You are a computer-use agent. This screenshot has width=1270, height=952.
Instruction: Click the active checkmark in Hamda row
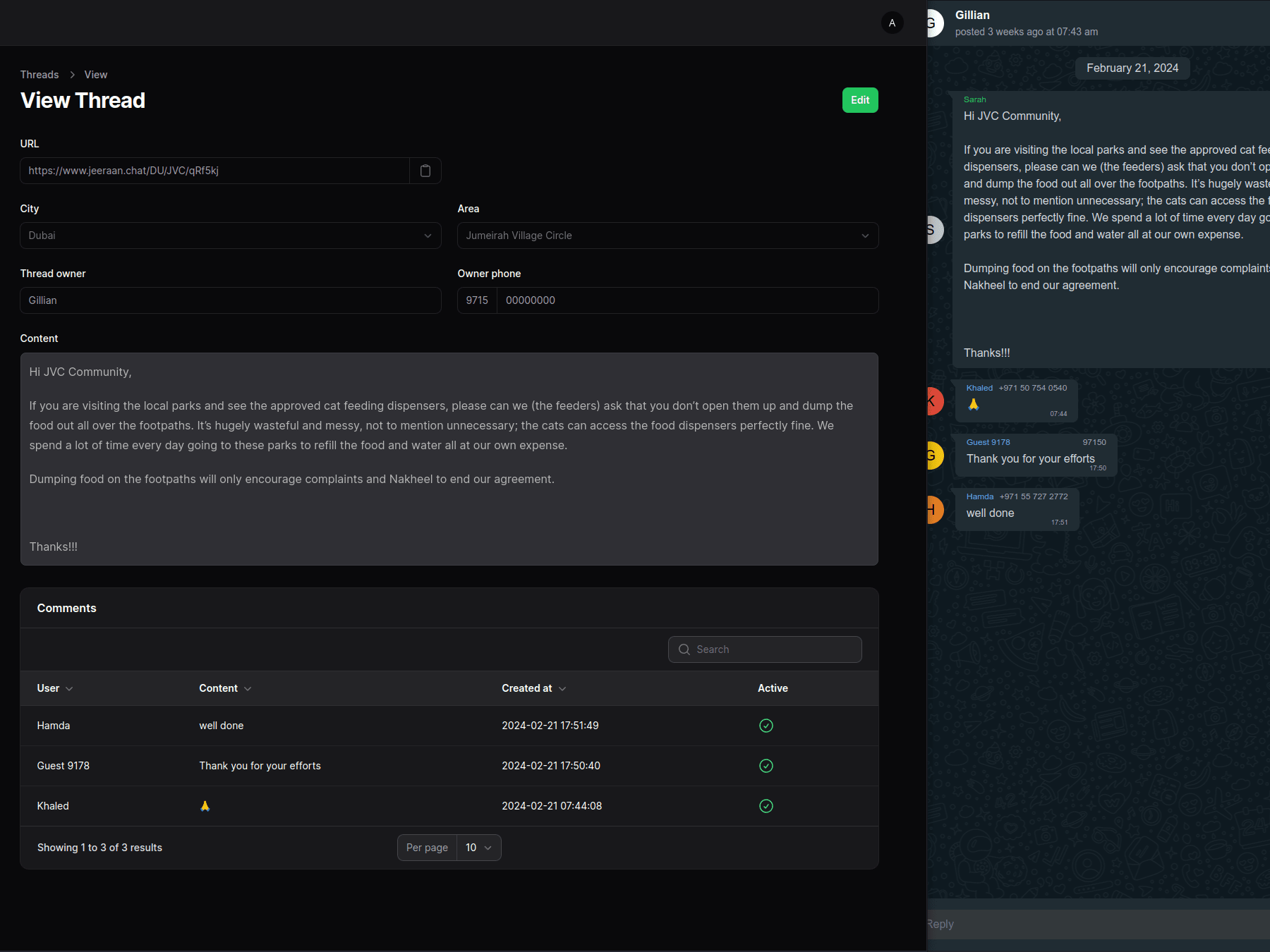(x=766, y=726)
